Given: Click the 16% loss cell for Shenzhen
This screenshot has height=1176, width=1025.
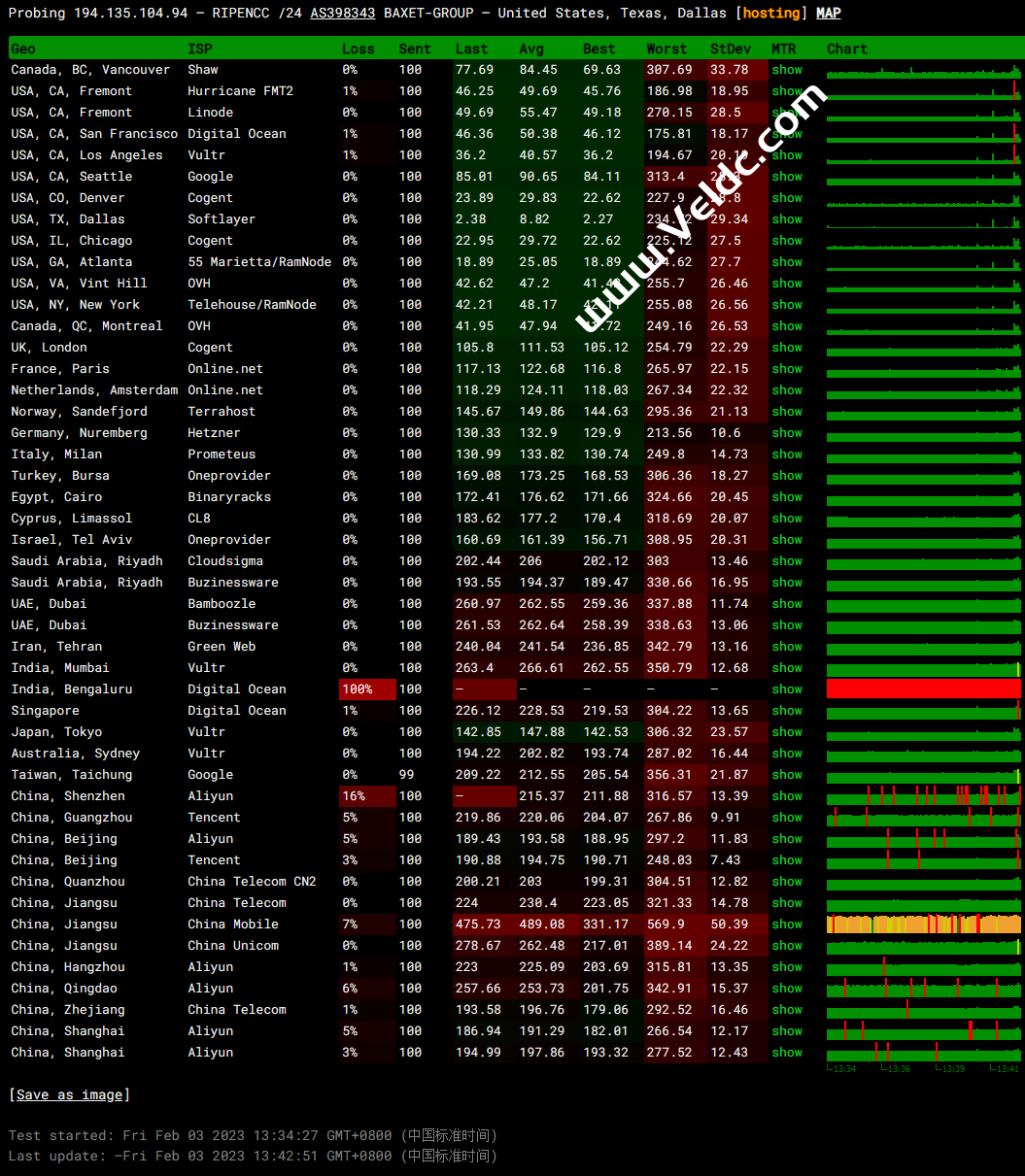Looking at the screenshot, I should pyautogui.click(x=367, y=796).
